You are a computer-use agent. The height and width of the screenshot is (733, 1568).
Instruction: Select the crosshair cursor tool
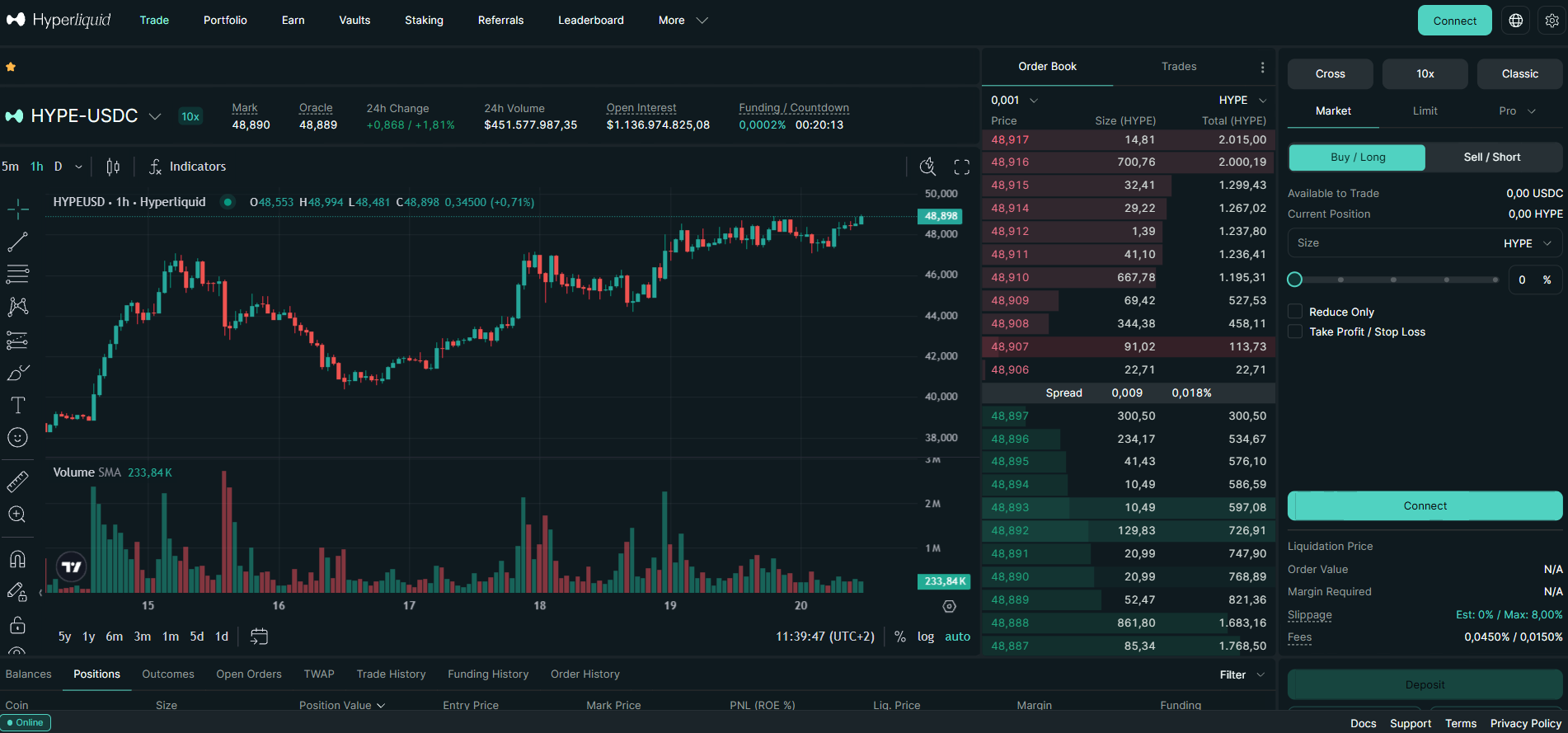coord(17,209)
